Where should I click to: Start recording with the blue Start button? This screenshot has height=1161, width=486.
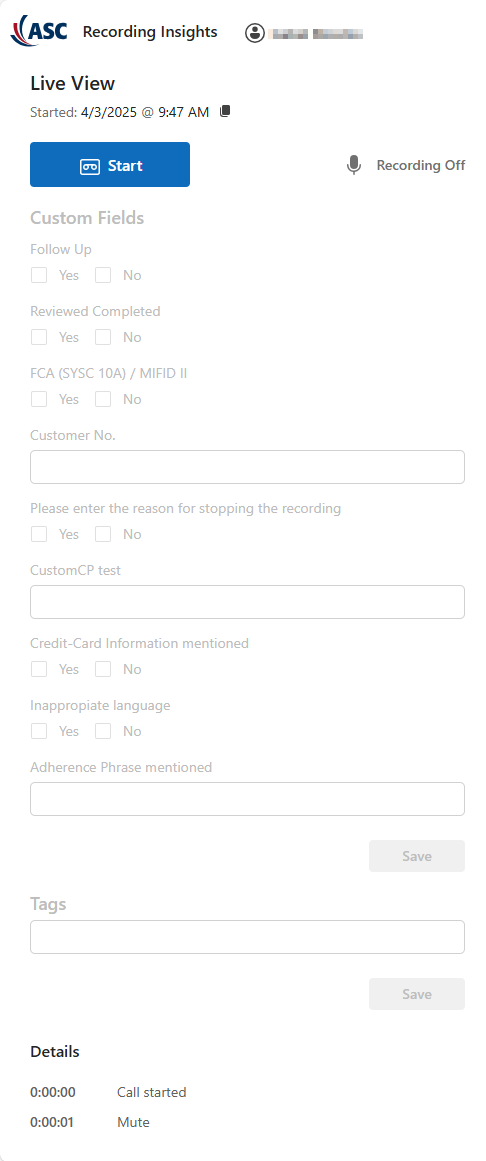pos(110,164)
